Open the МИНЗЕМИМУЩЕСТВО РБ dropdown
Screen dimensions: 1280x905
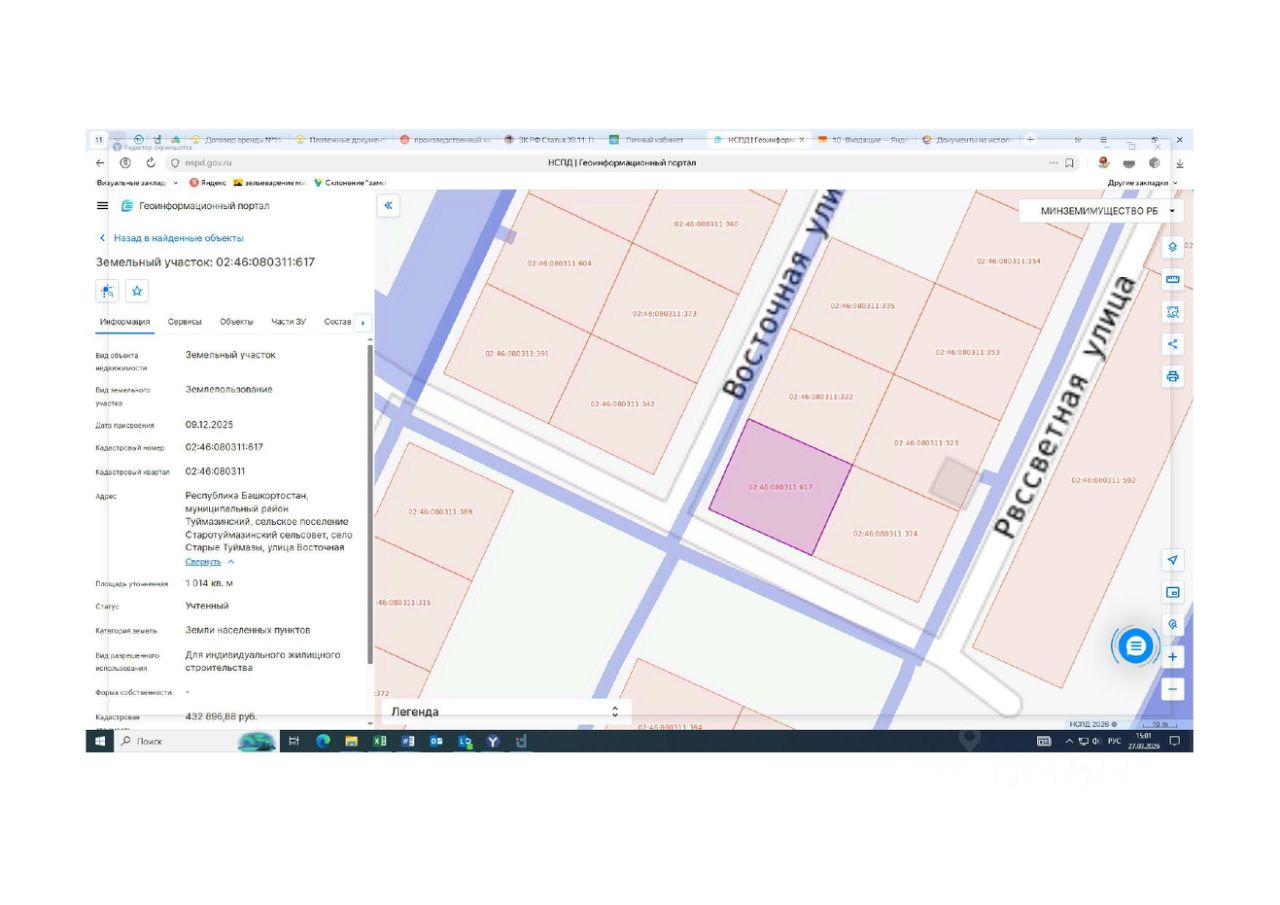pos(1101,211)
